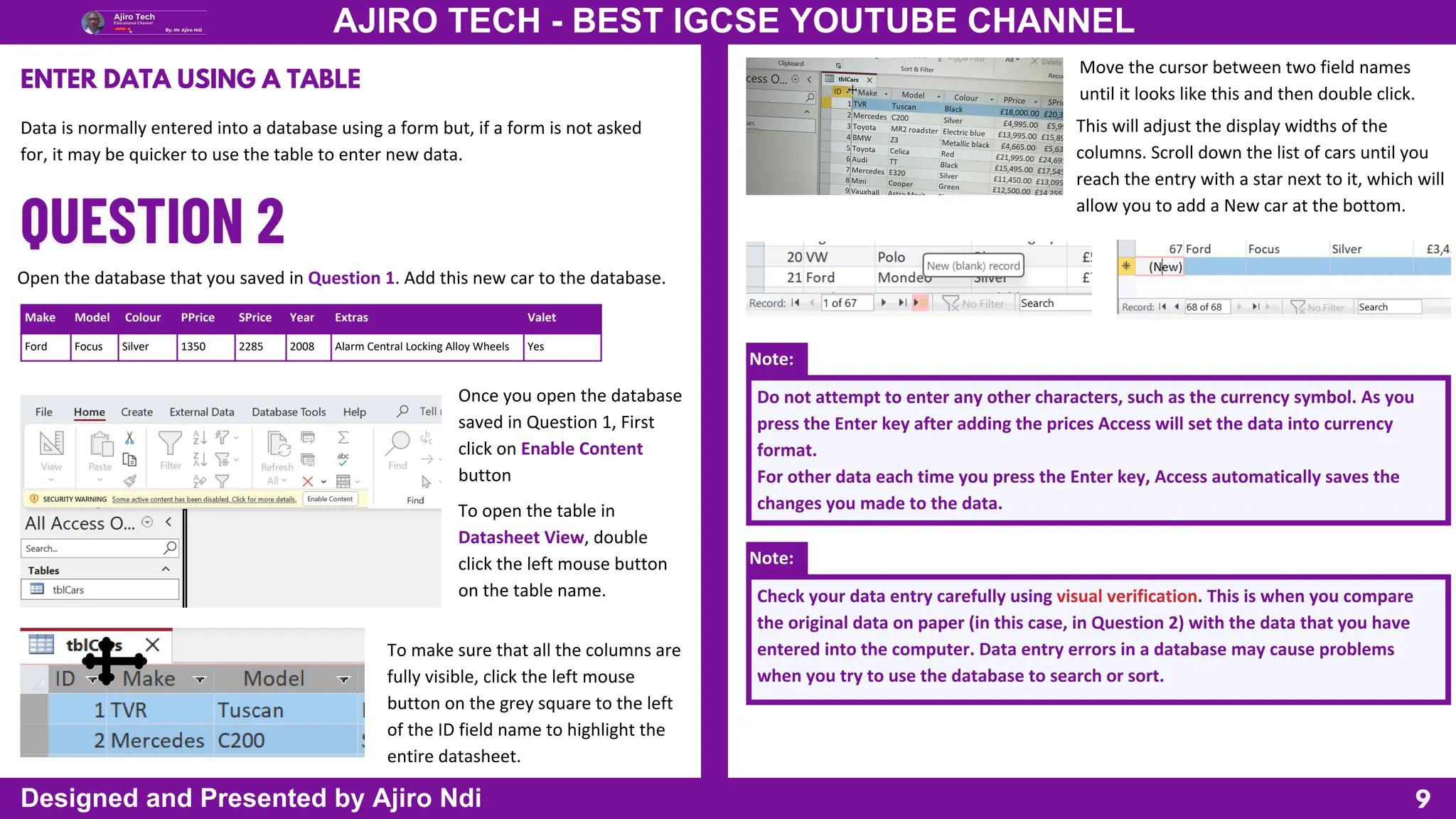The height and width of the screenshot is (819, 1456).
Task: Click the Totals sigma icon
Action: [x=343, y=437]
